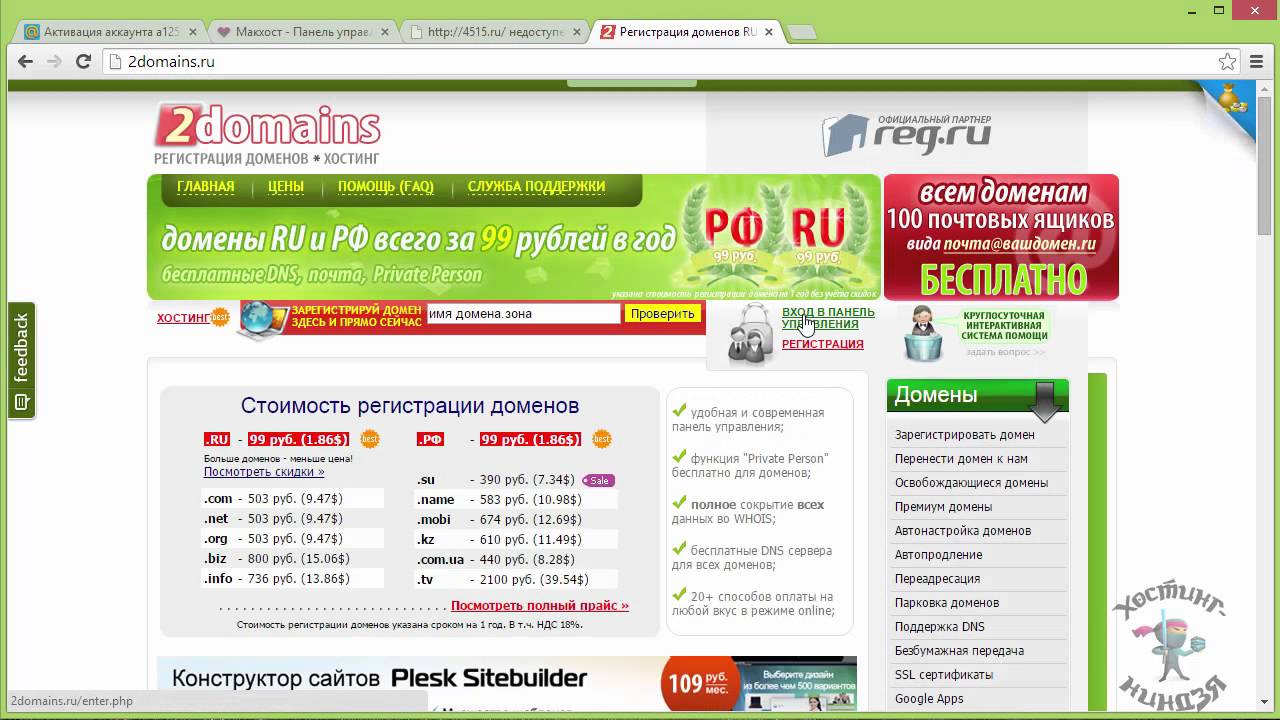
Task: Open the reg.ru partner logo
Action: tap(906, 135)
